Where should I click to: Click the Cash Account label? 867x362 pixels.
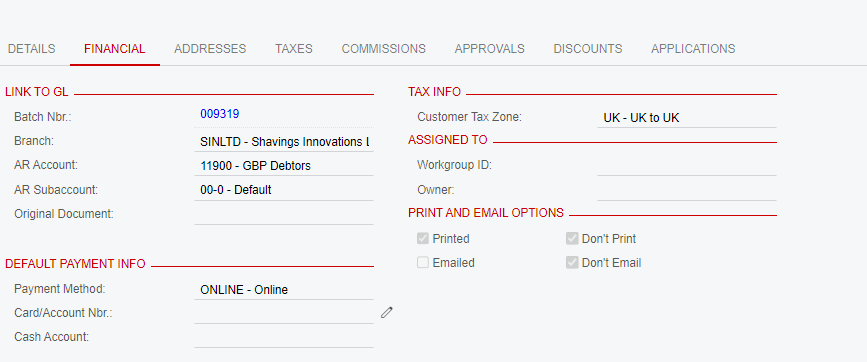tap(51, 337)
